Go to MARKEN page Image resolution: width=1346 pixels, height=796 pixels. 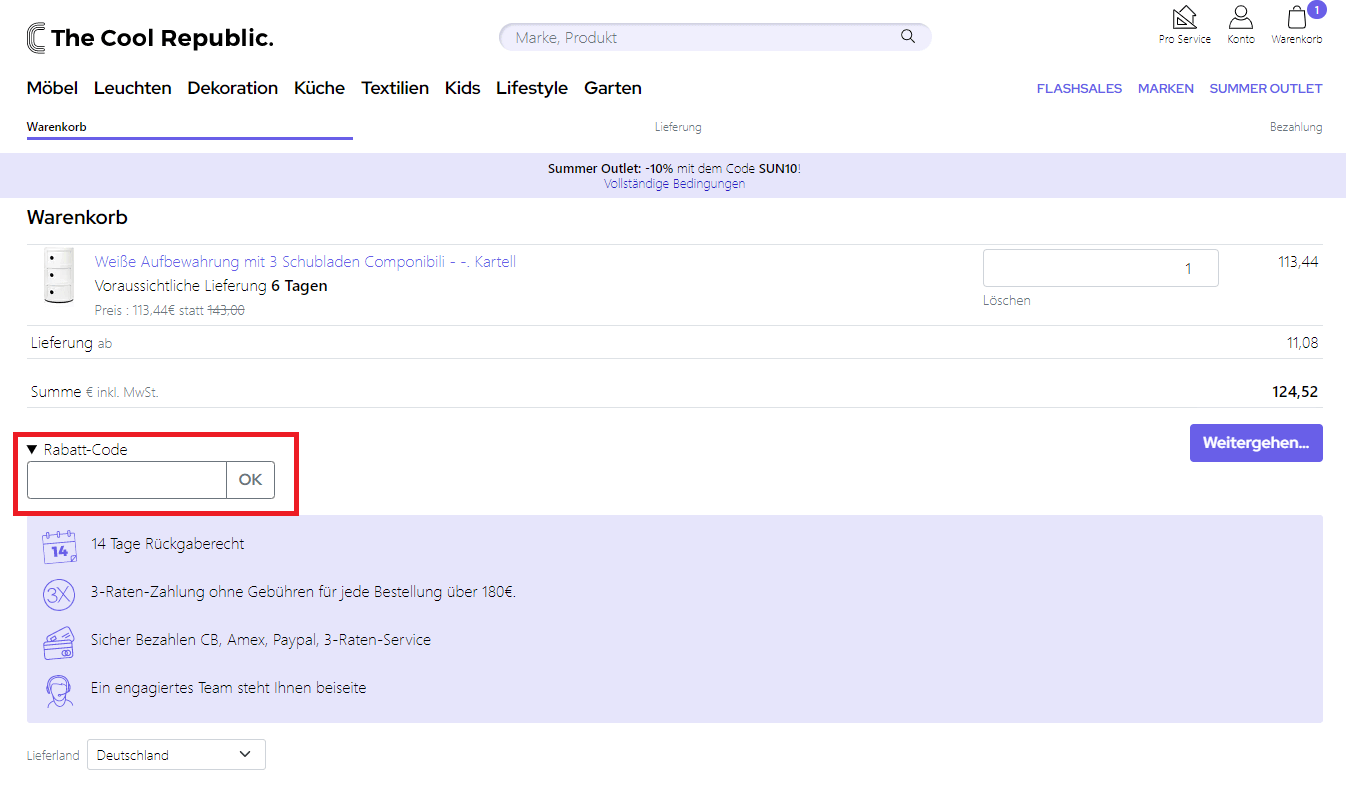click(1166, 89)
